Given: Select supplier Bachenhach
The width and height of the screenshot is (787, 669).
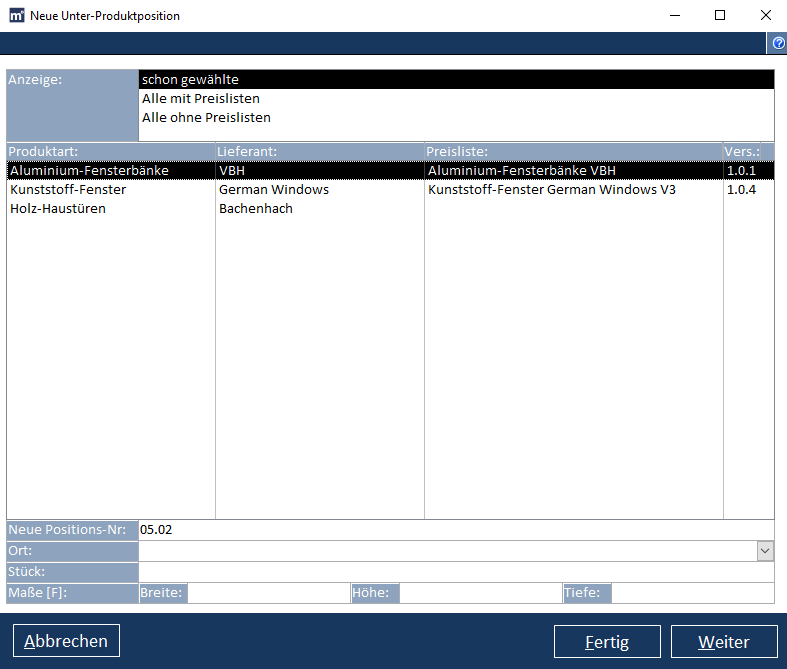Looking at the screenshot, I should tap(255, 209).
